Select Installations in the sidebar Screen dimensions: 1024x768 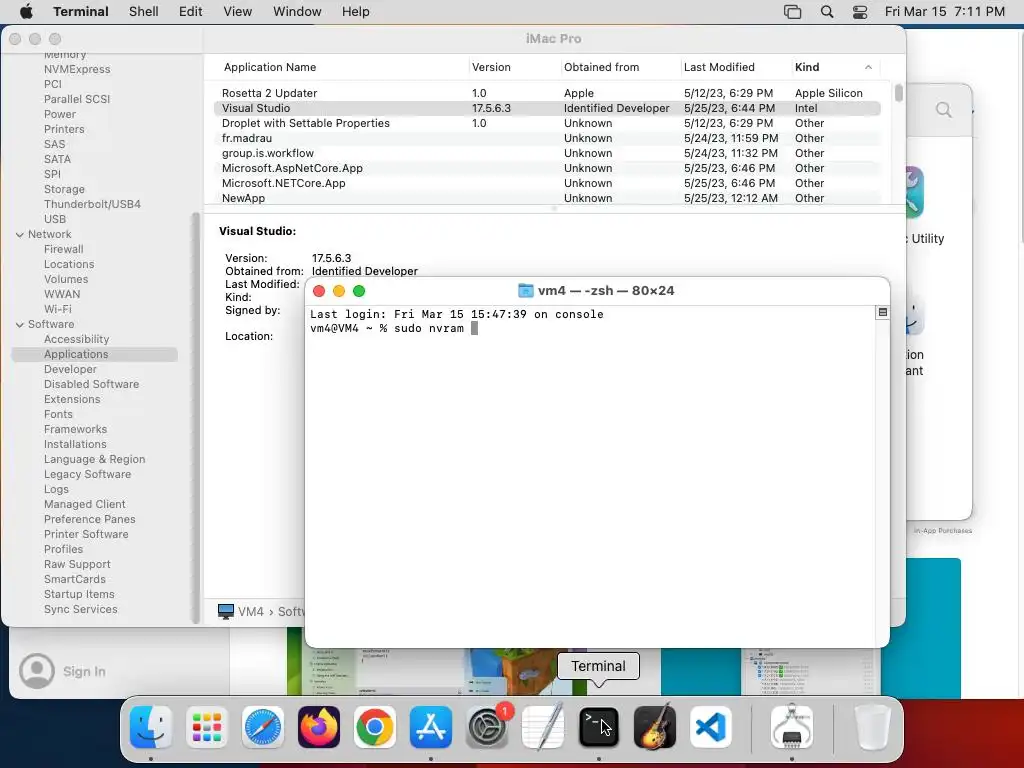[x=75, y=445]
